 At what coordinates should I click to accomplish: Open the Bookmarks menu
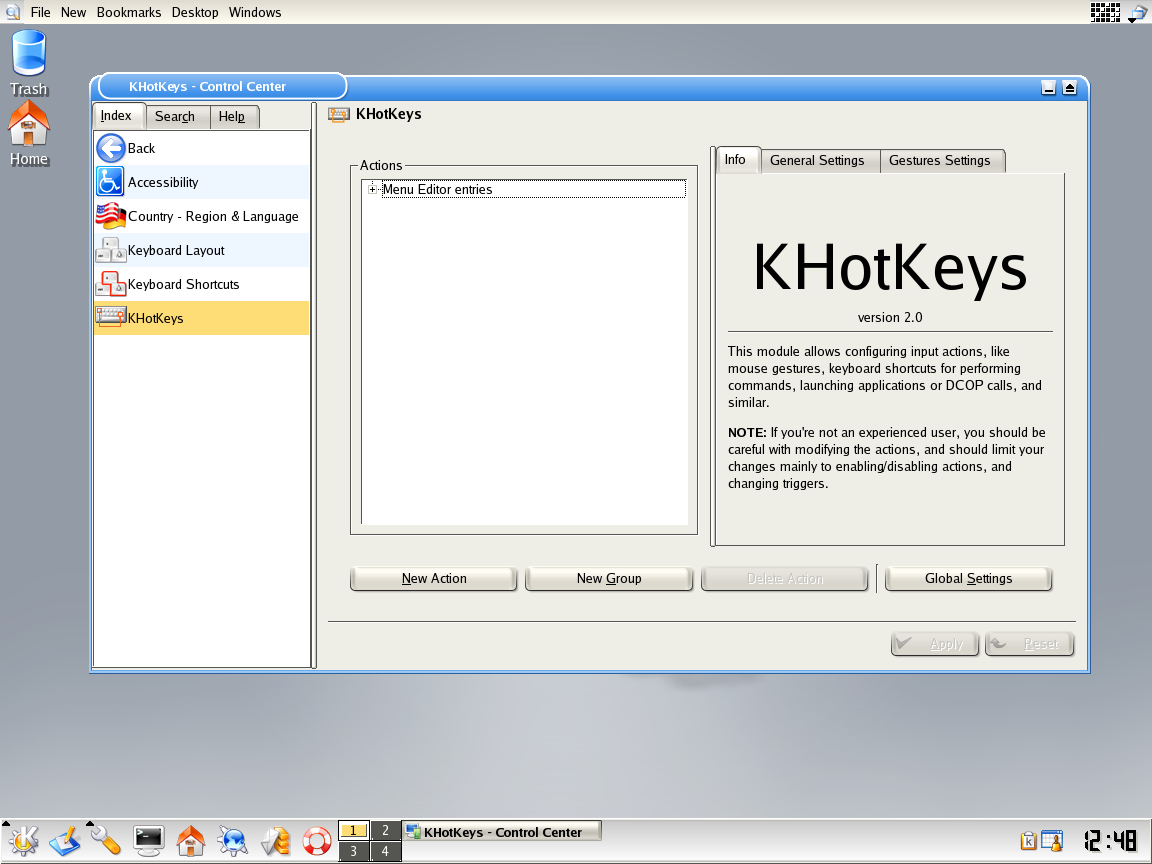pyautogui.click(x=129, y=12)
